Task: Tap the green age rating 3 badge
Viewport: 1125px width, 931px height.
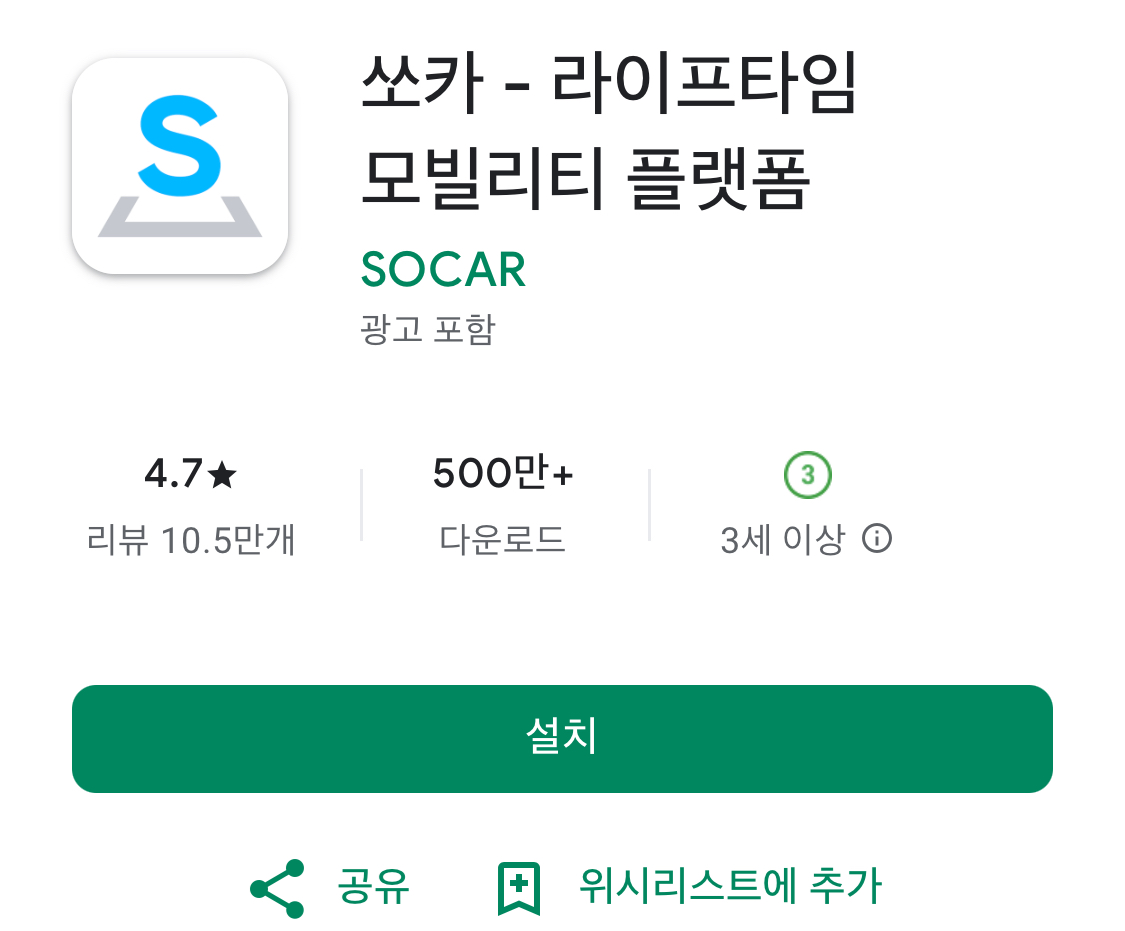Action: (x=808, y=475)
